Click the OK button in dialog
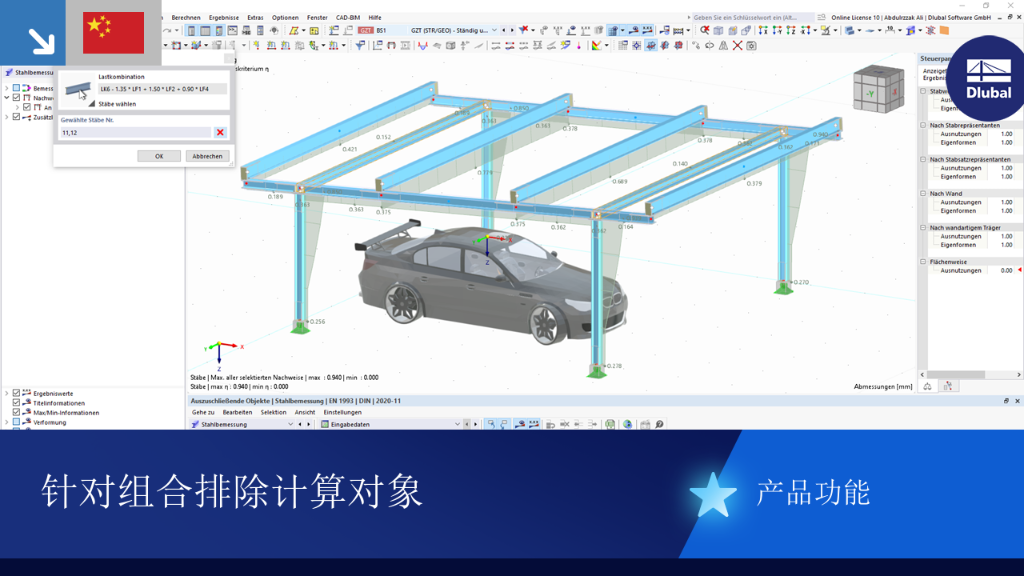Viewport: 1024px width, 576px height. 159,156
